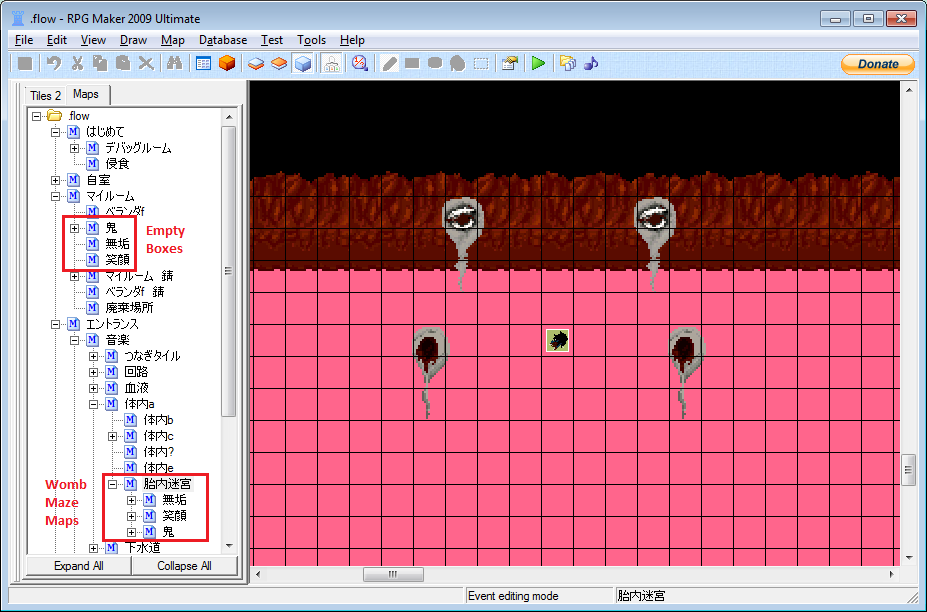Click the Collapse All button
927x612 pixels.
coord(184,566)
